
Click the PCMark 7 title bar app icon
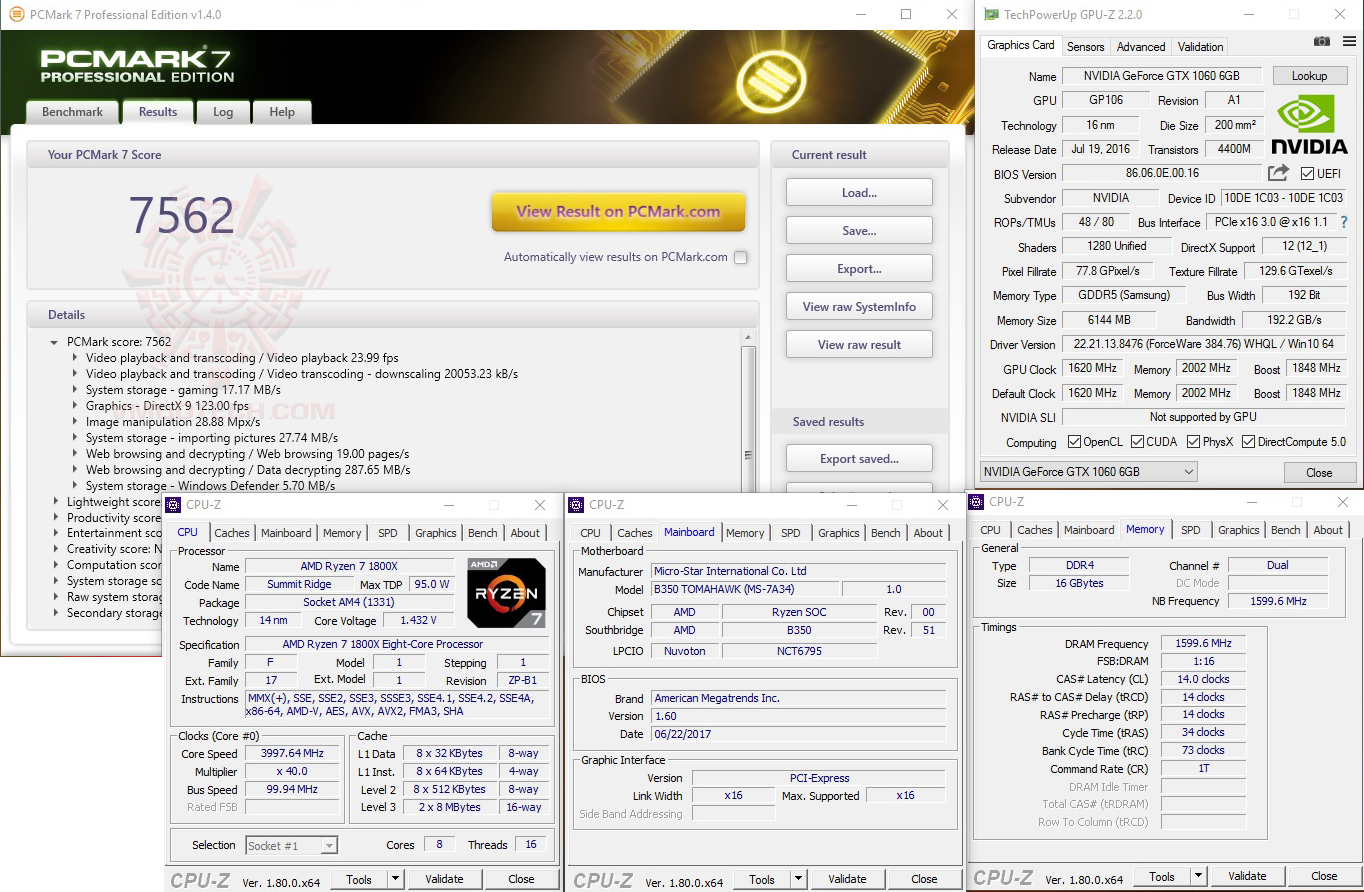(16, 15)
